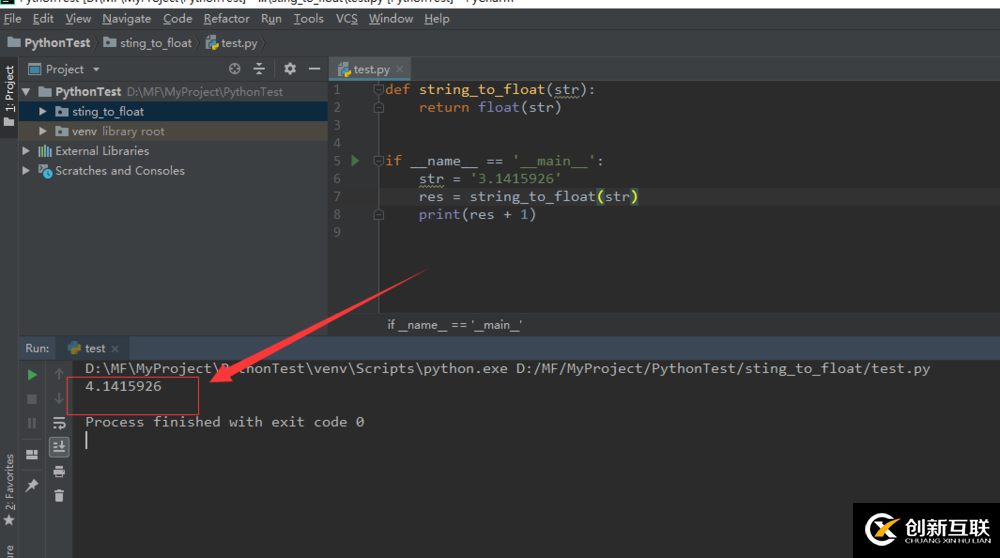Select Scratches and Consoles item
This screenshot has height=558, width=1000.
[x=119, y=171]
